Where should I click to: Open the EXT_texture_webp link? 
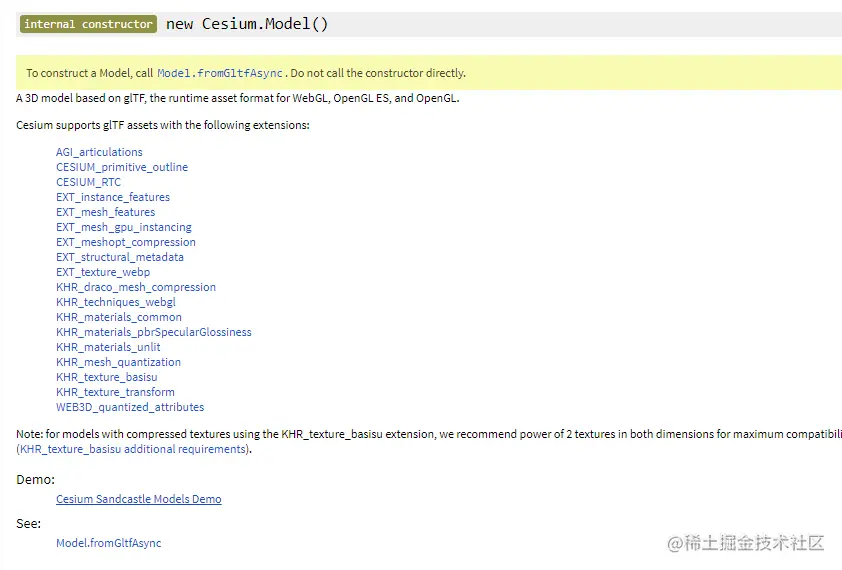point(103,272)
